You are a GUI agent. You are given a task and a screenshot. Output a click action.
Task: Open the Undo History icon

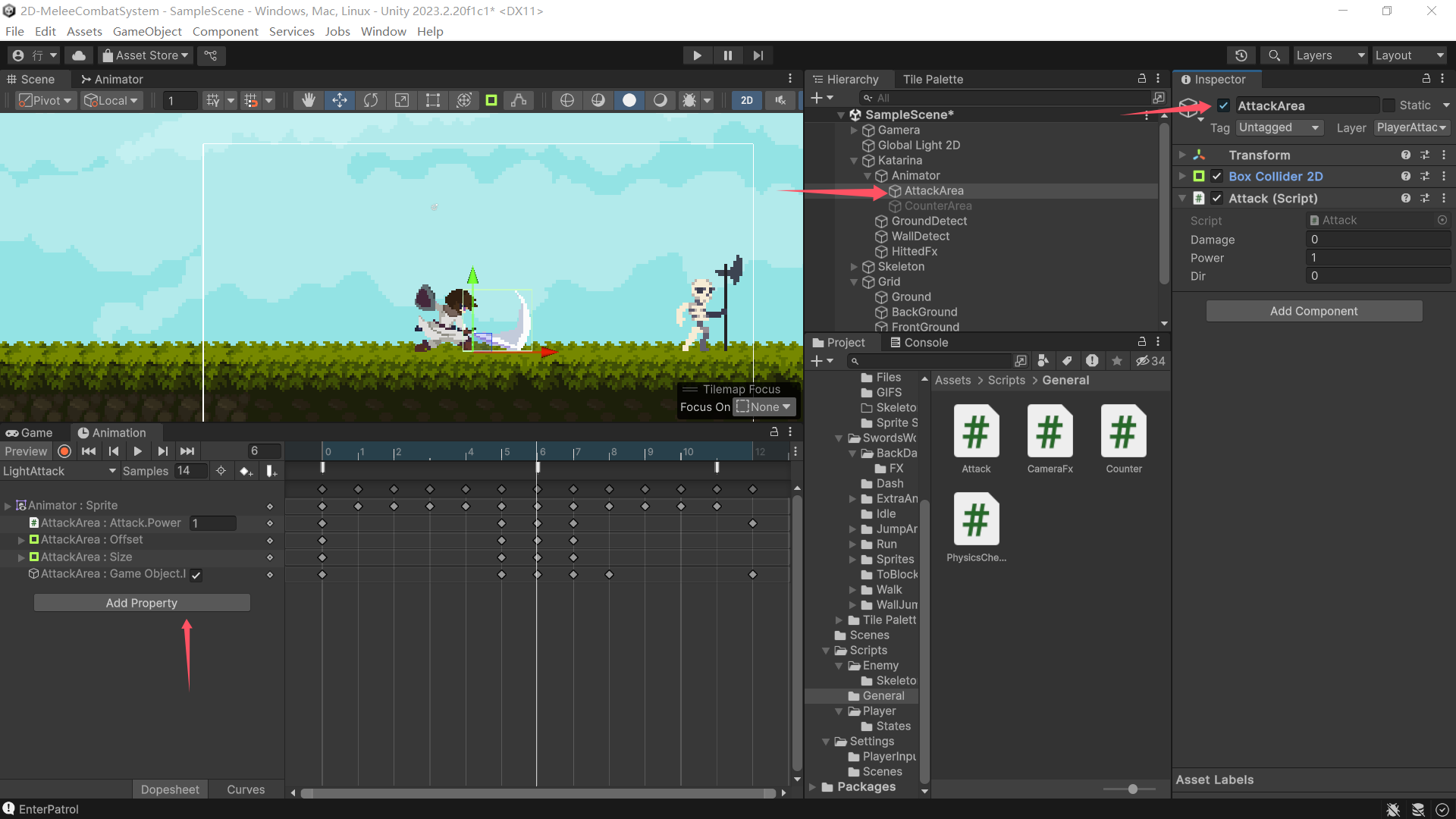[x=1241, y=55]
